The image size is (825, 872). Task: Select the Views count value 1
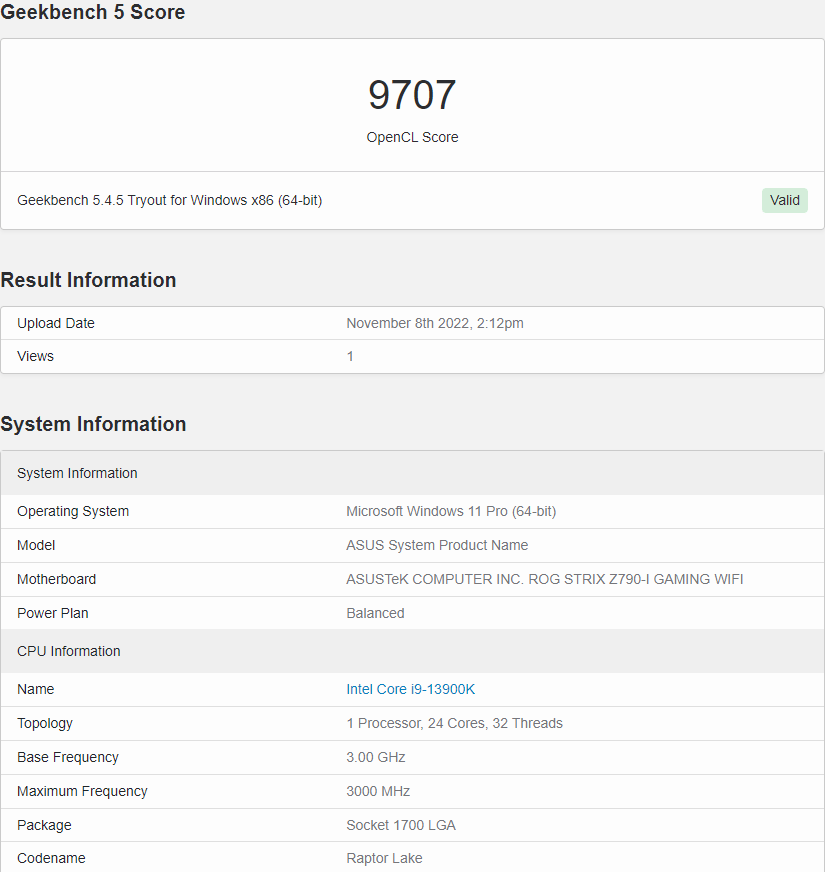pyautogui.click(x=350, y=356)
